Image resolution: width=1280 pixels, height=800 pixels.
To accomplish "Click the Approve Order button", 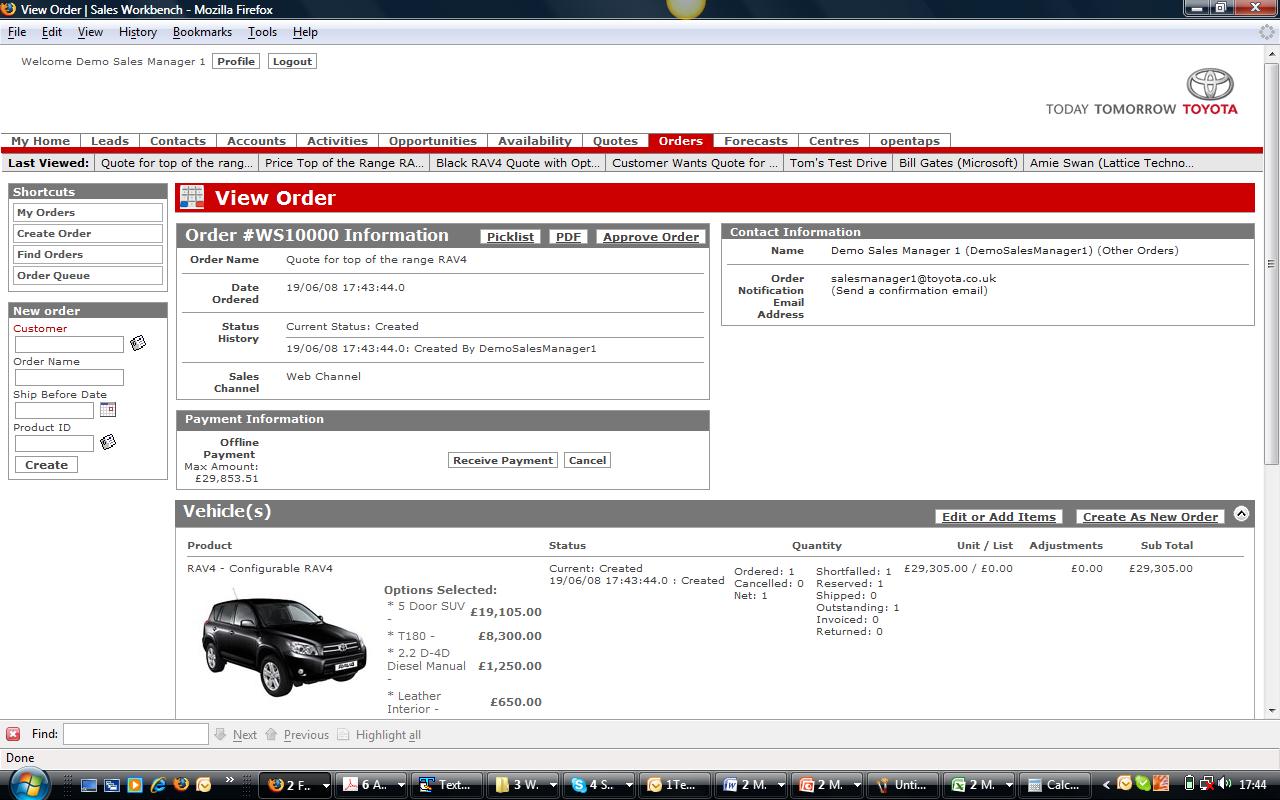I will (x=651, y=237).
